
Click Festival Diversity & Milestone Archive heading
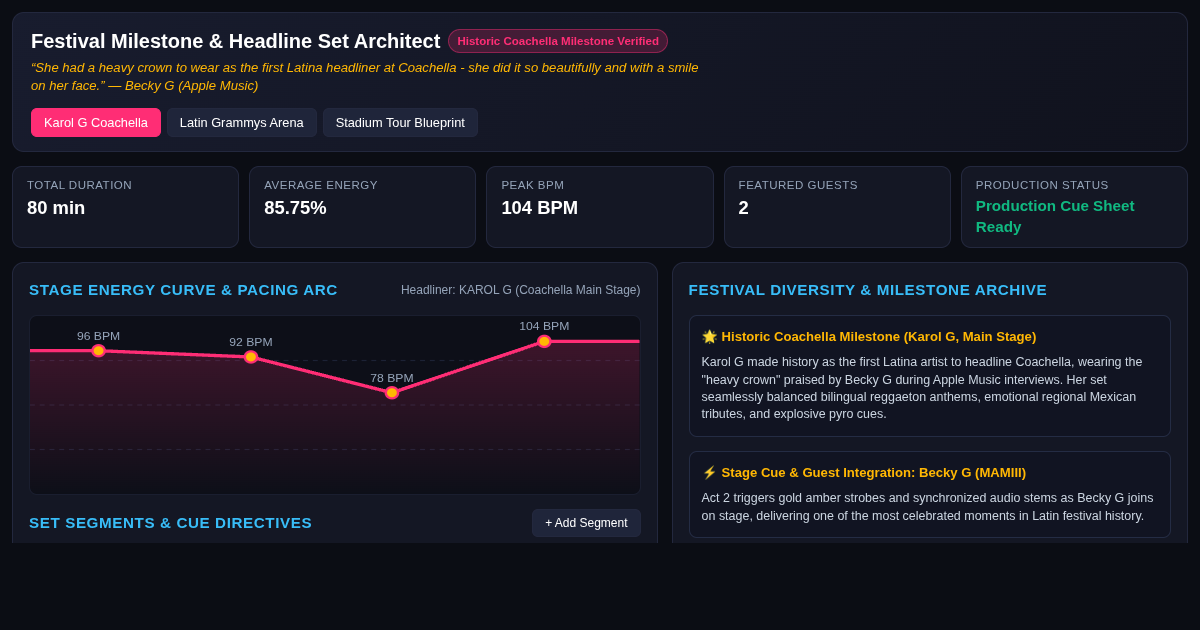(x=868, y=290)
